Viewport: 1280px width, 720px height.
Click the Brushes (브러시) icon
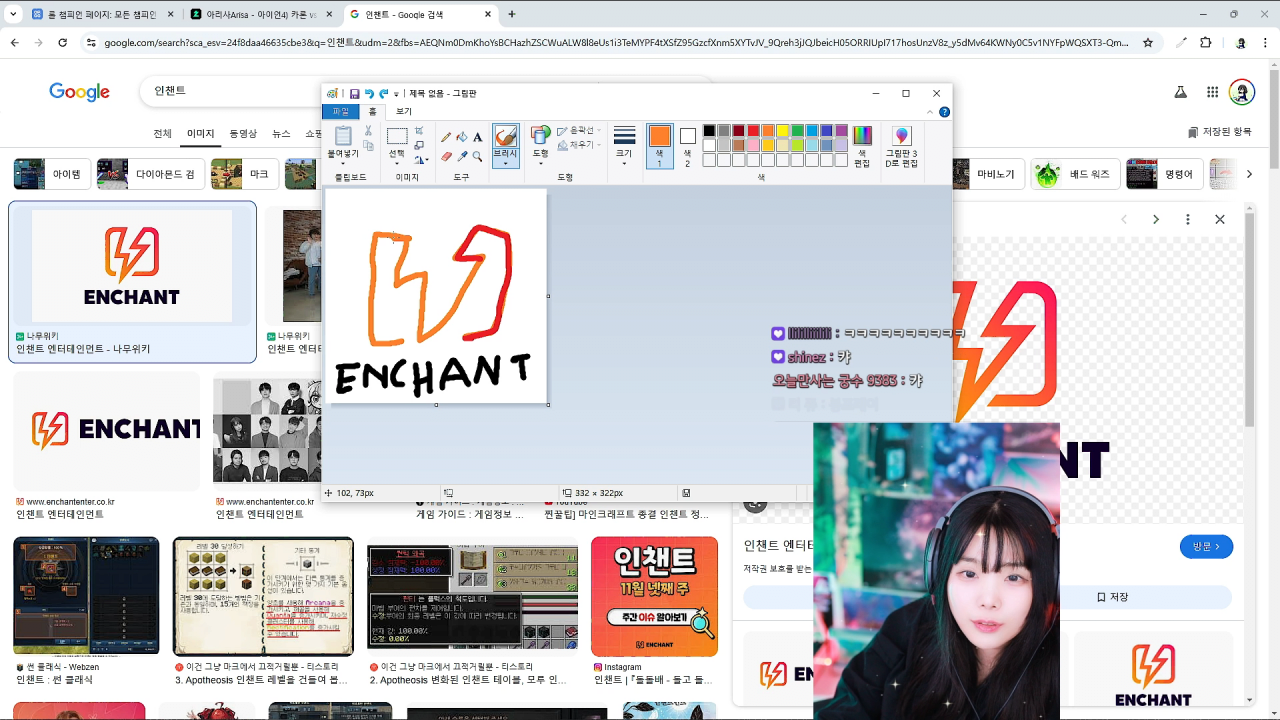505,135
